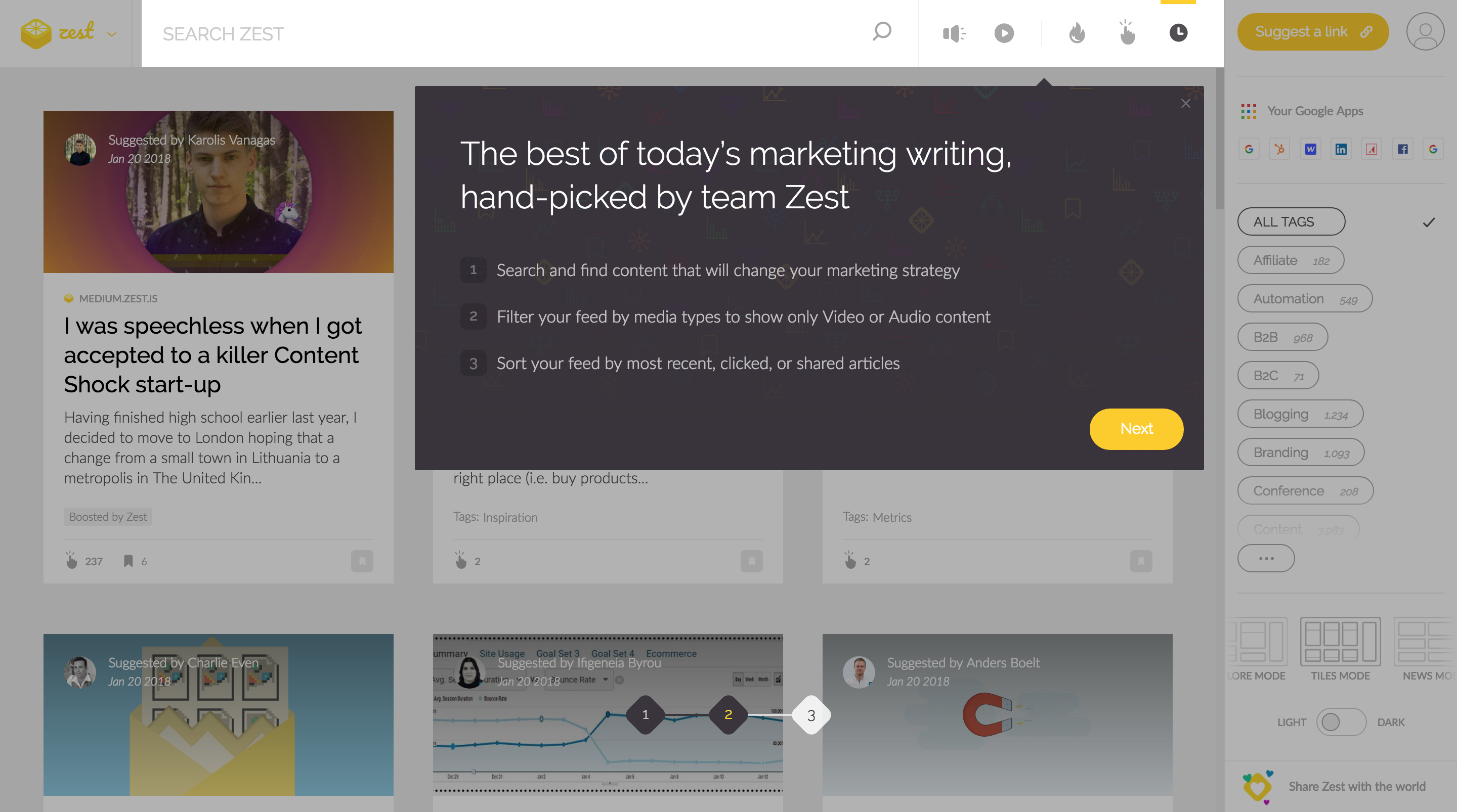Sort feed by most recent clock icon
Image resolution: width=1457 pixels, height=812 pixels.
(1178, 33)
